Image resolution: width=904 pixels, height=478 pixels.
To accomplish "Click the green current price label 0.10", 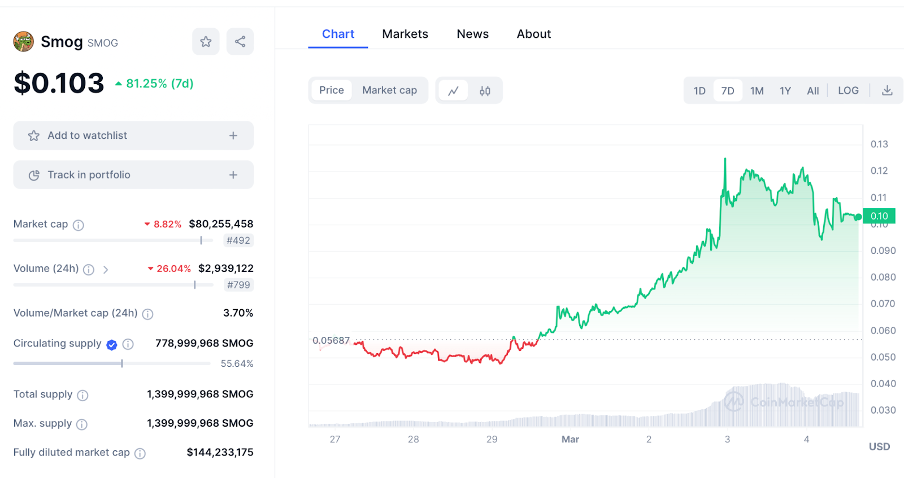I will click(880, 216).
